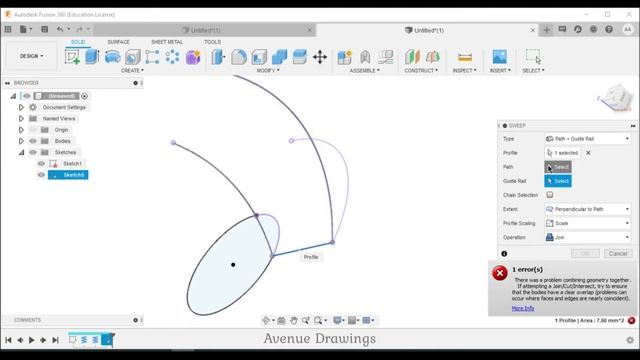Image resolution: width=640 pixels, height=360 pixels.
Task: Select the Combine tool icon
Action: [279, 57]
